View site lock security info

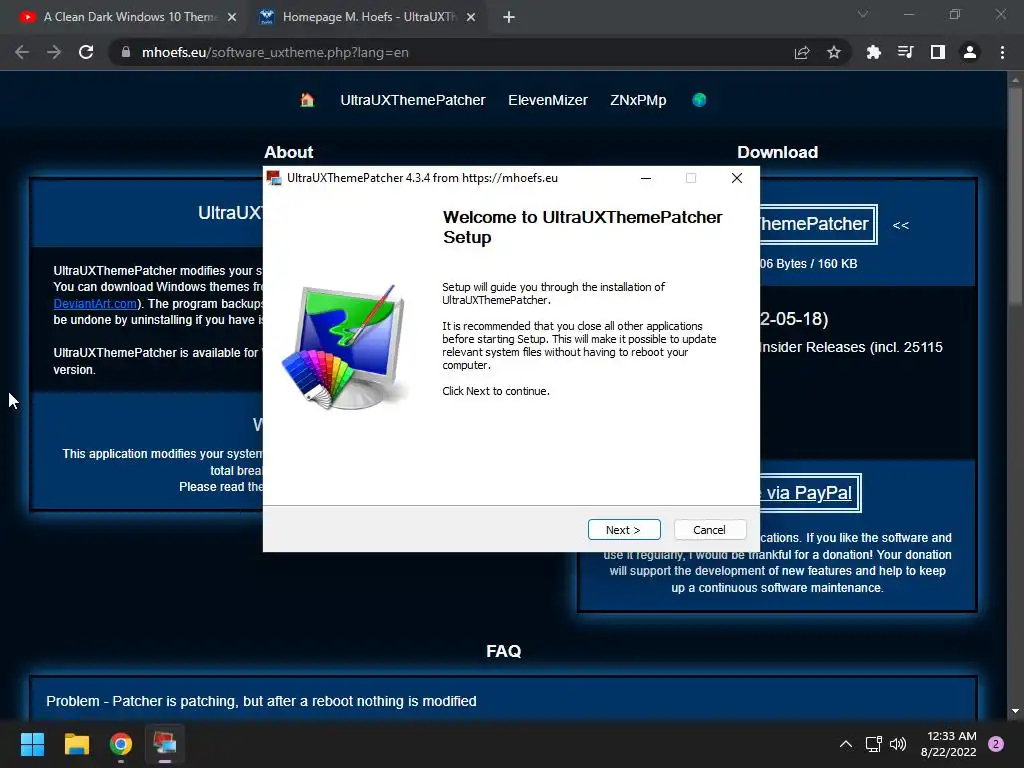click(126, 52)
